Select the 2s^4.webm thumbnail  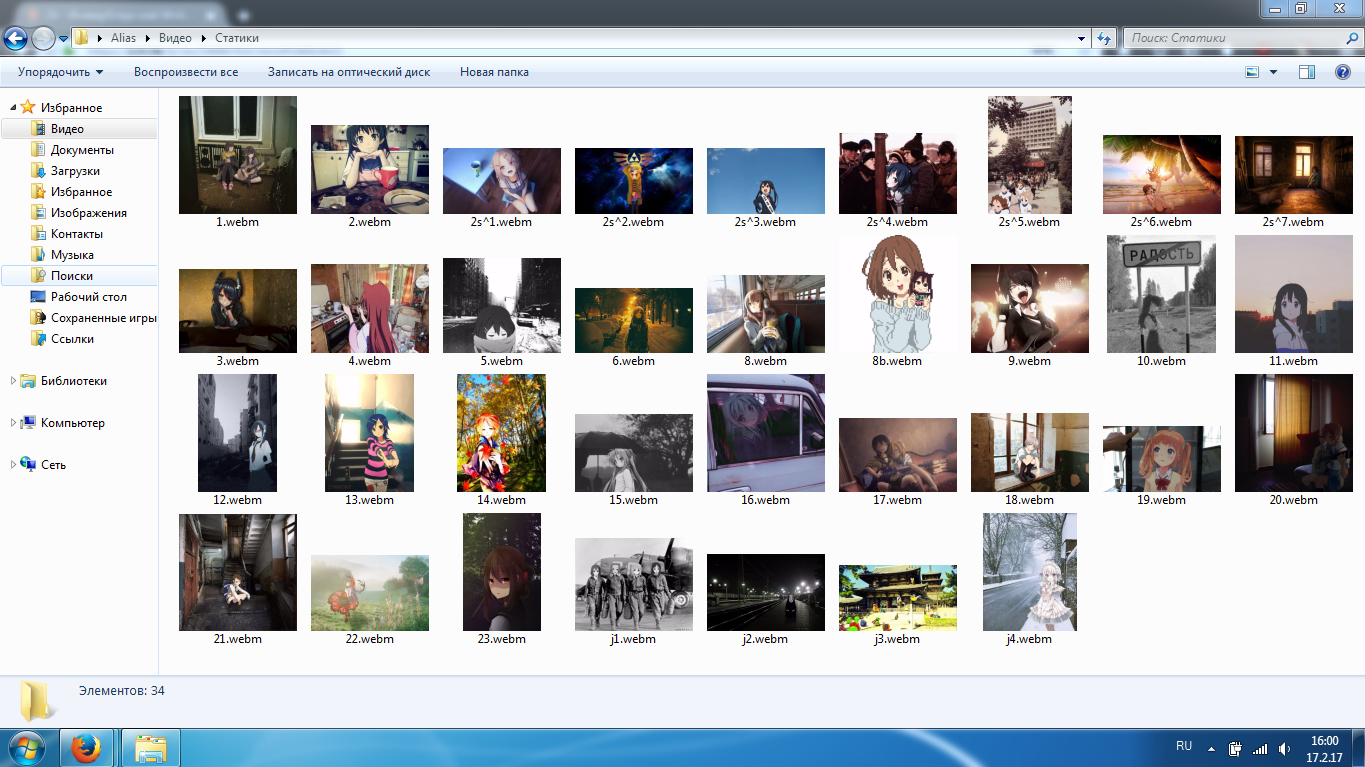tap(898, 174)
